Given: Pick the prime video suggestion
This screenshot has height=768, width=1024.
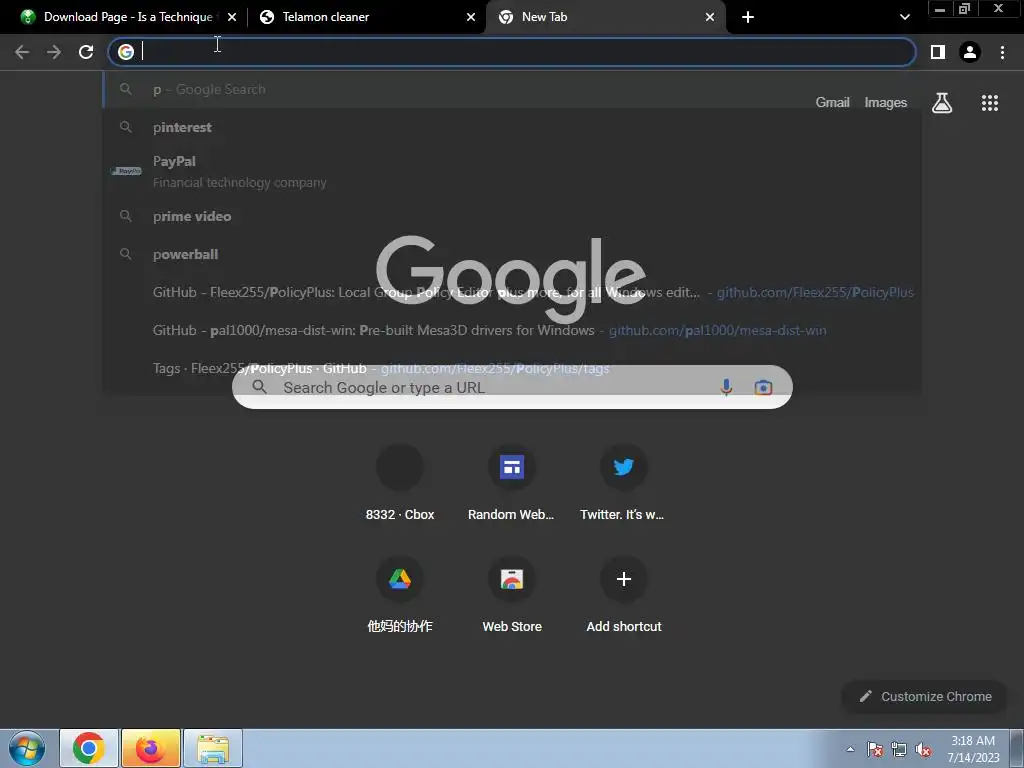Looking at the screenshot, I should coord(512,216).
